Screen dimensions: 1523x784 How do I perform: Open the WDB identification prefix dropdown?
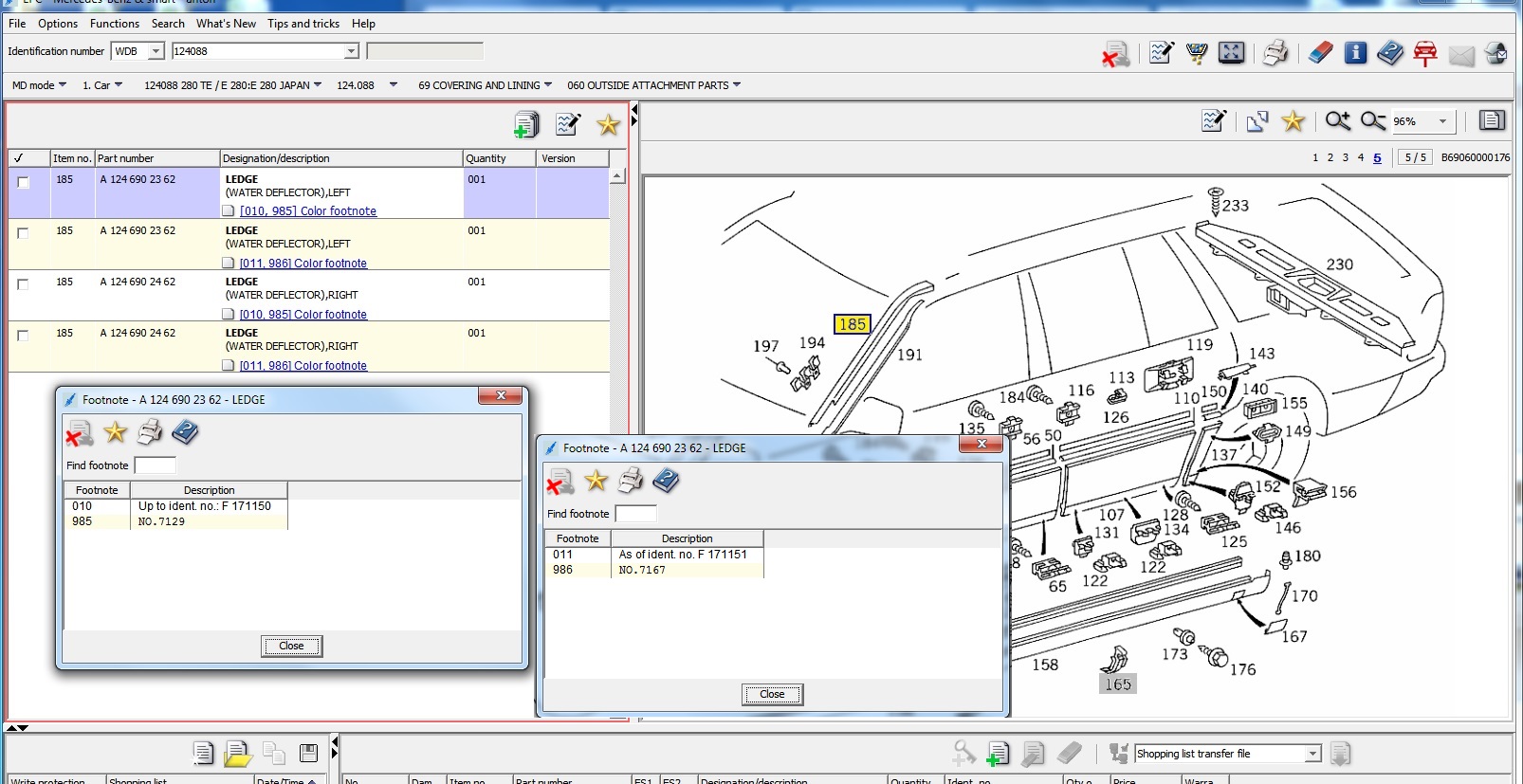click(156, 51)
